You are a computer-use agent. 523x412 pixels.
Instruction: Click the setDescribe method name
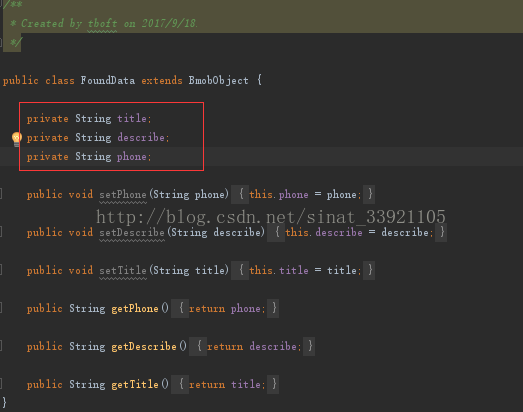pyautogui.click(x=132, y=233)
